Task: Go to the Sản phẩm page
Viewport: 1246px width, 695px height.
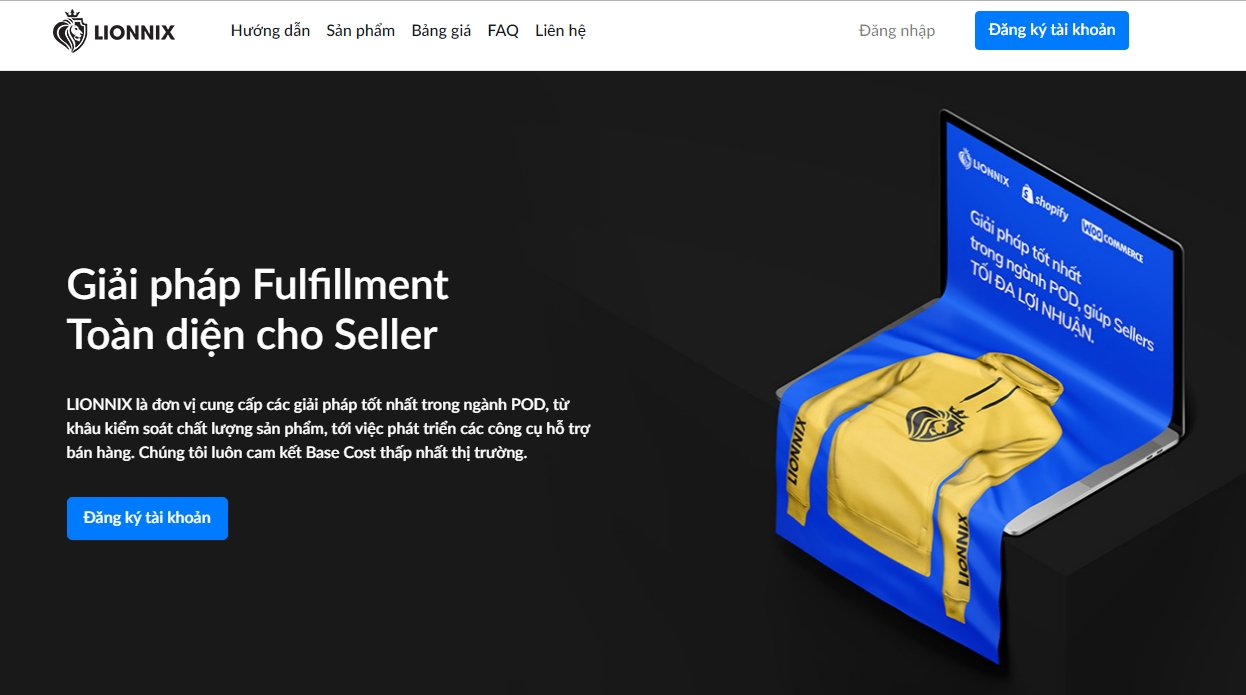Action: click(x=360, y=31)
